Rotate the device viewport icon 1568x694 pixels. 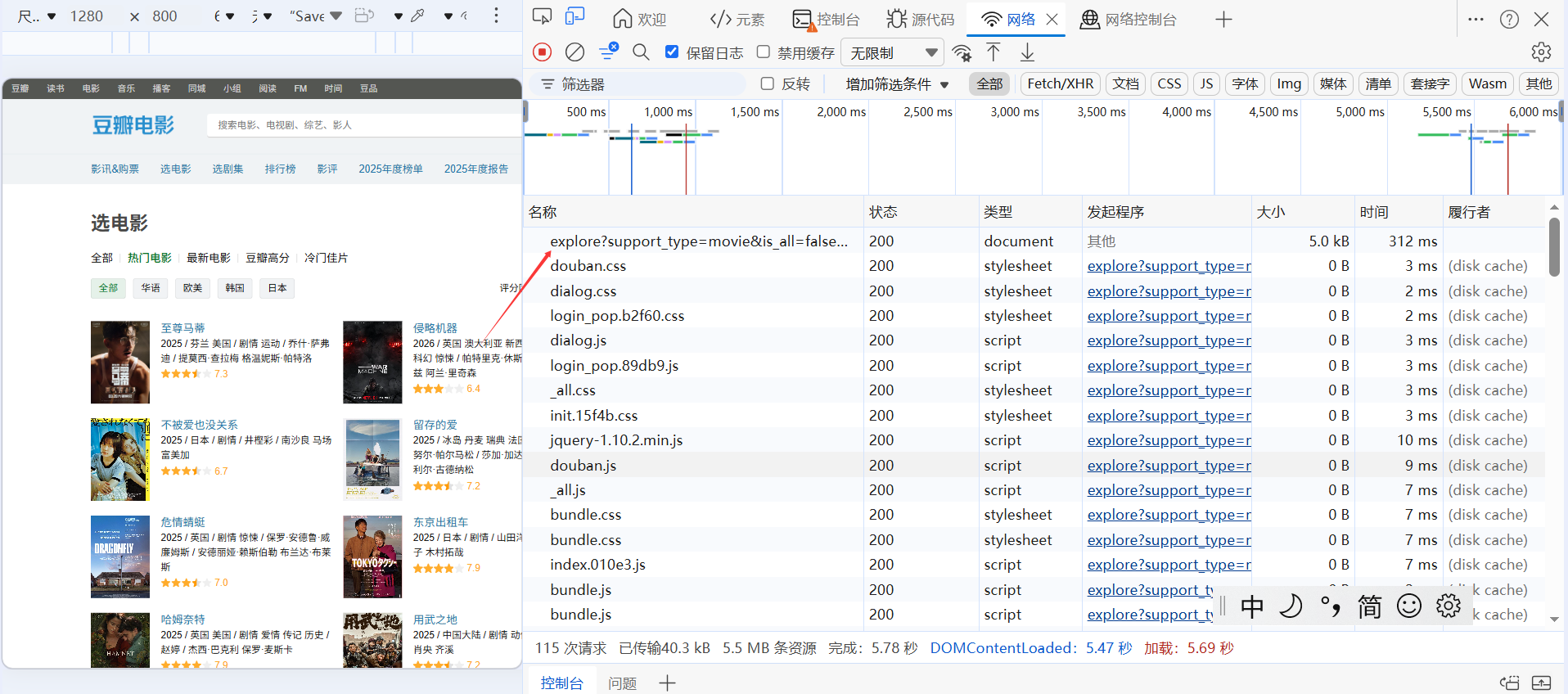tap(364, 16)
